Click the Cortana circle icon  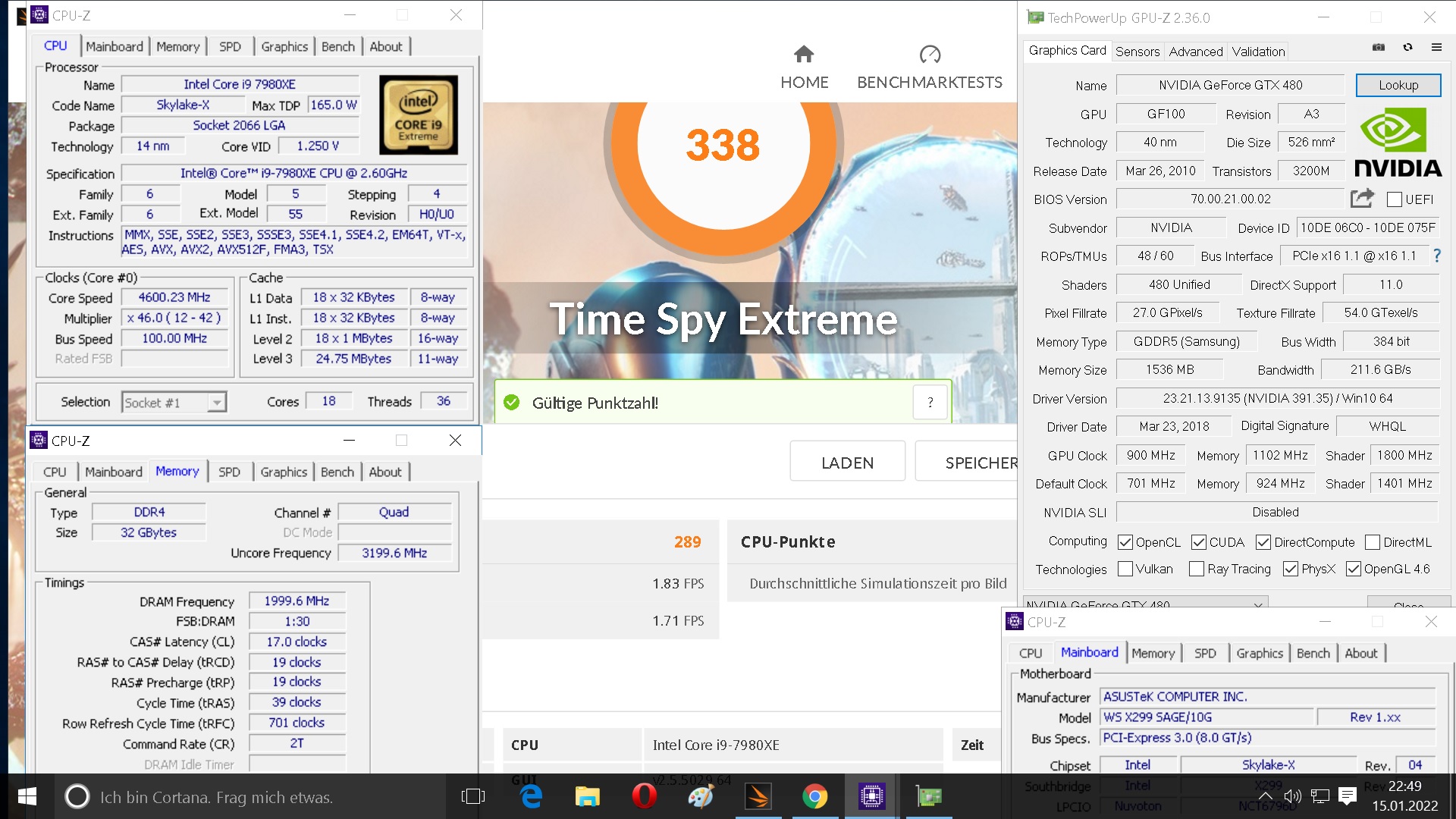point(77,796)
